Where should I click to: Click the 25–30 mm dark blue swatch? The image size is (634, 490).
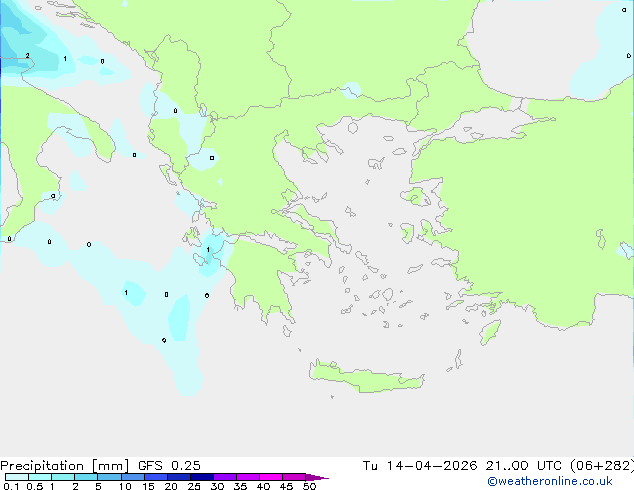click(202, 477)
